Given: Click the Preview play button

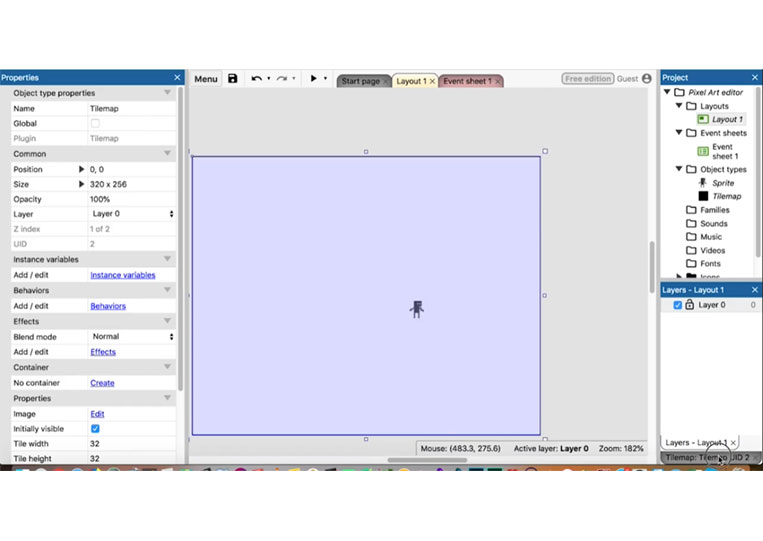Looking at the screenshot, I should (313, 78).
